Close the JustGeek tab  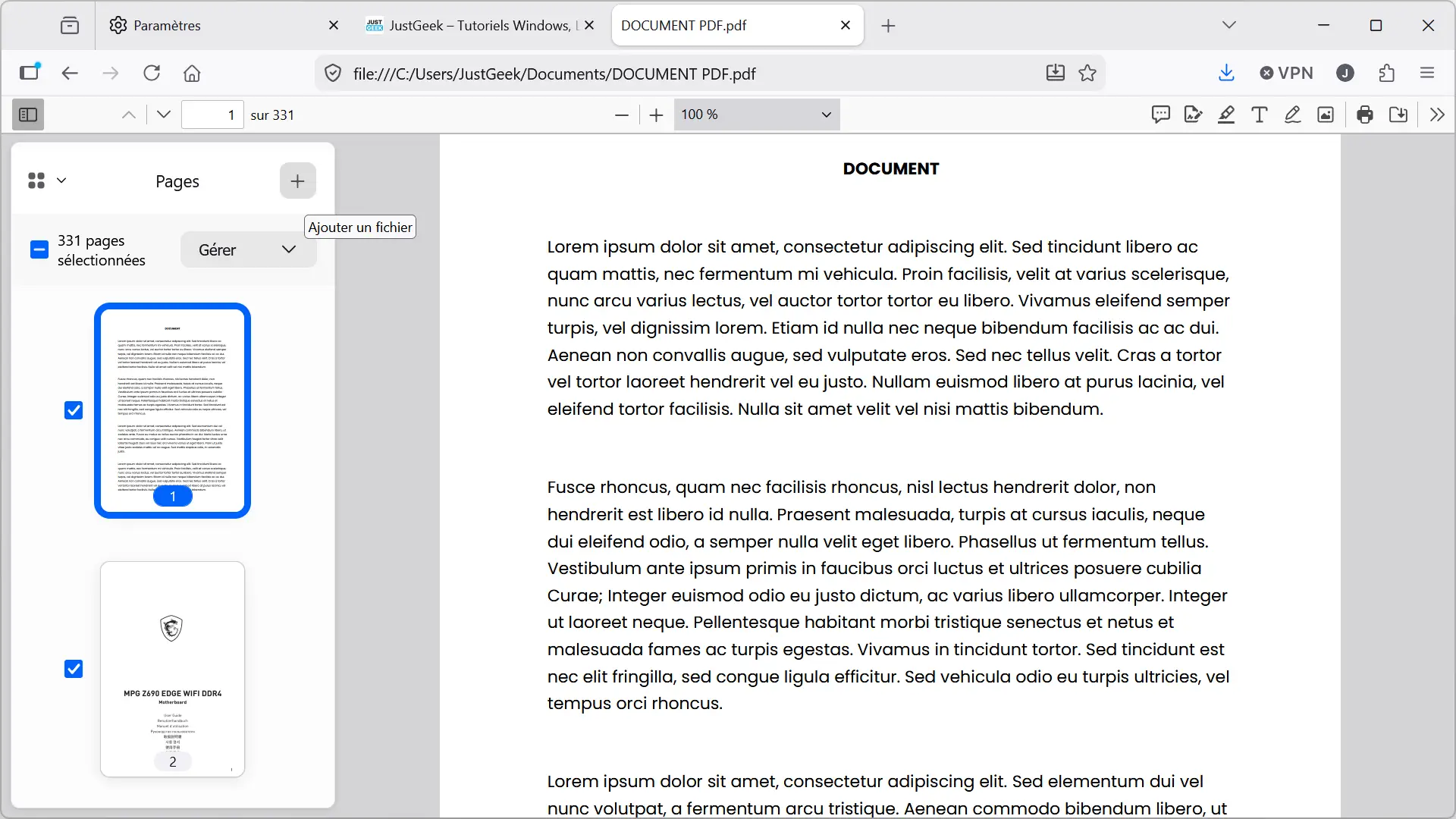coord(589,25)
